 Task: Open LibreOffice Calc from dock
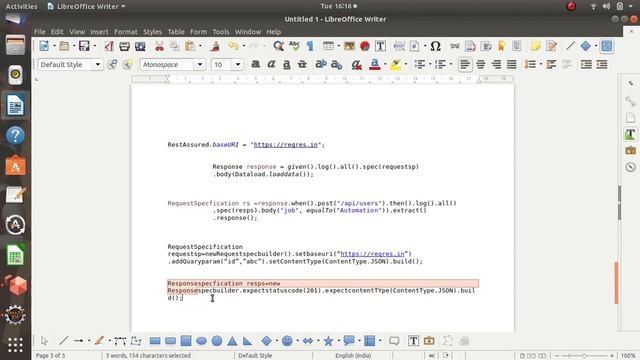(x=16, y=256)
